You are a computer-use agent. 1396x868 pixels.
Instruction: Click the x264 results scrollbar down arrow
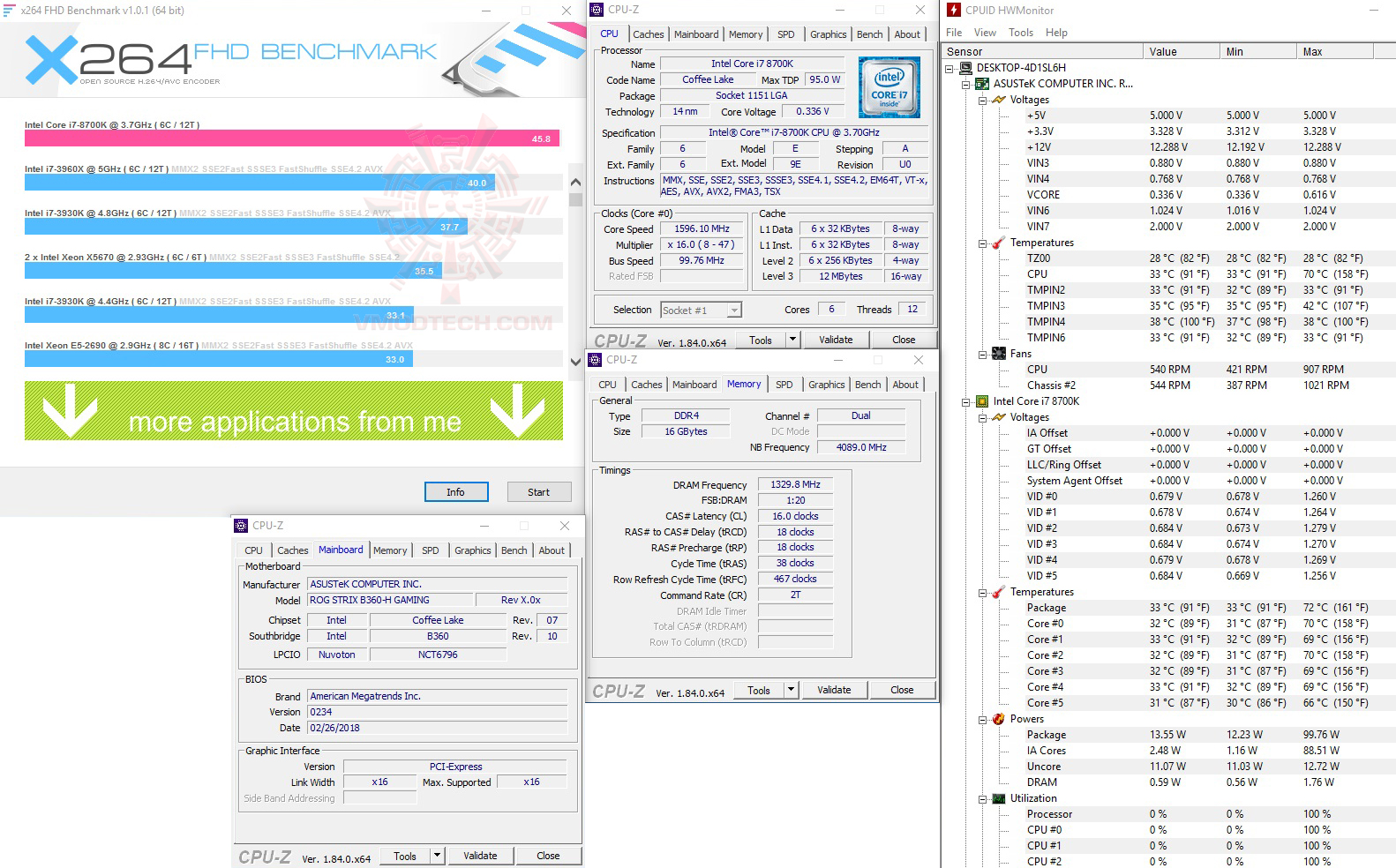click(575, 360)
